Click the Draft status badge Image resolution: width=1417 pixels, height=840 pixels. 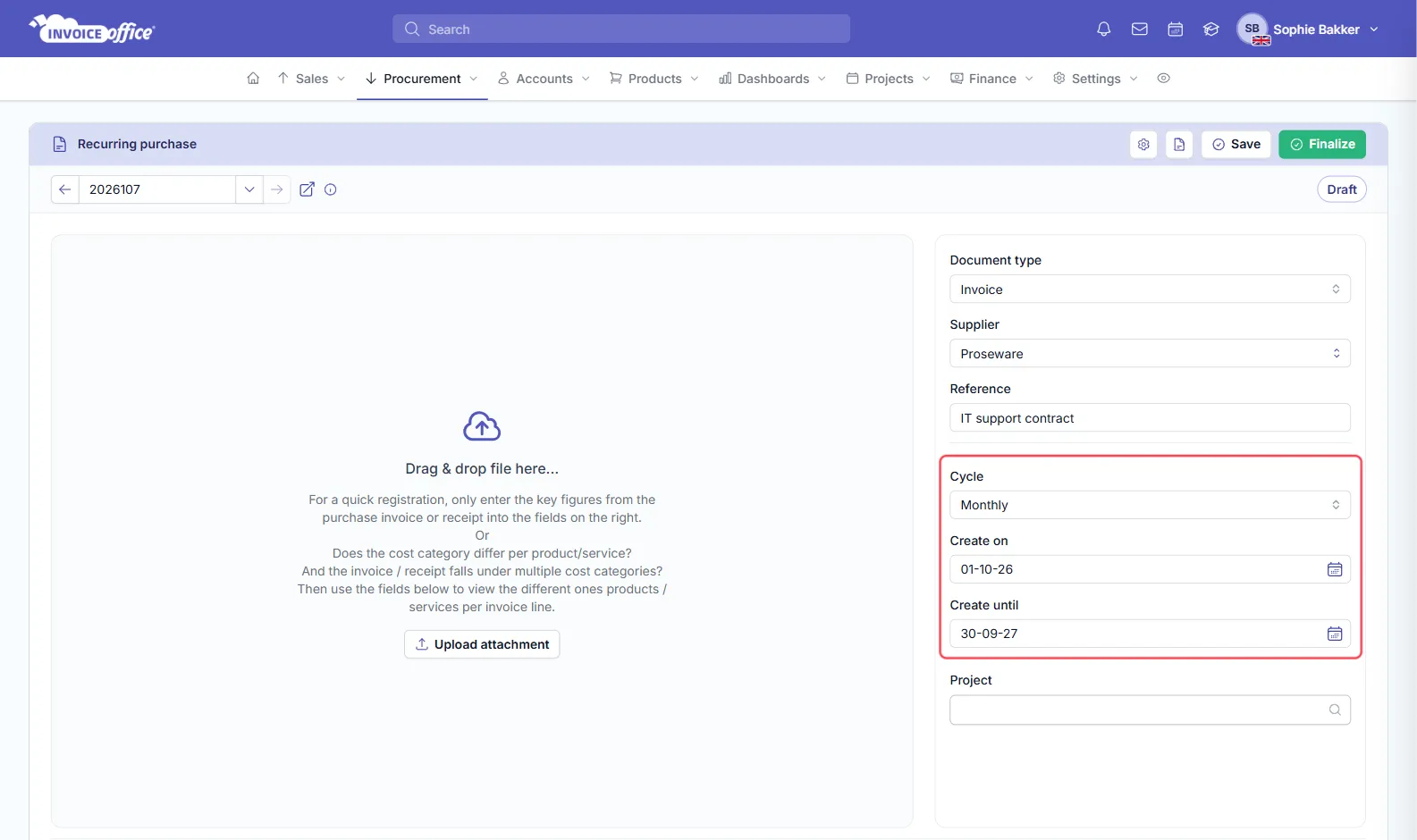click(1342, 189)
